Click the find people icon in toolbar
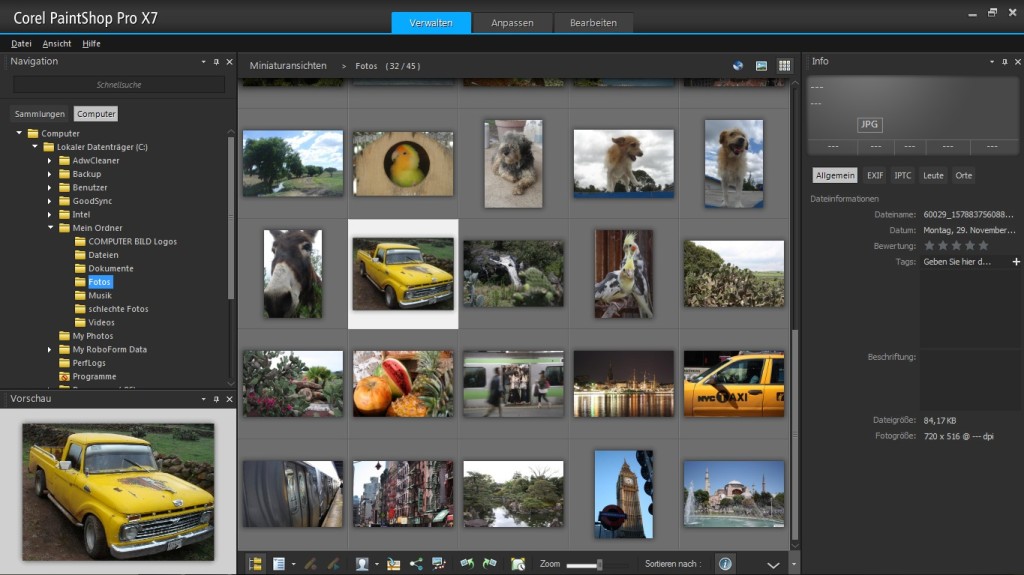 click(362, 564)
